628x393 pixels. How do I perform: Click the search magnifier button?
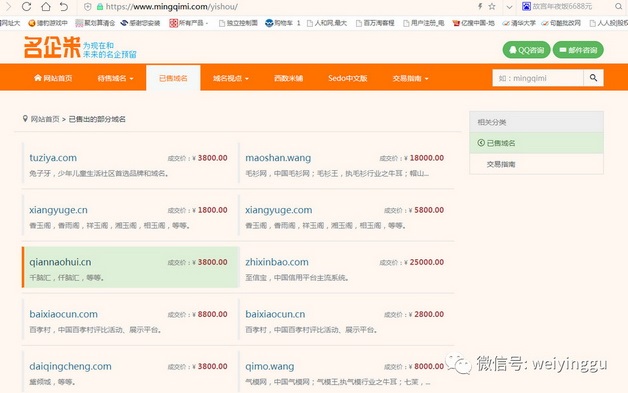tap(593, 78)
